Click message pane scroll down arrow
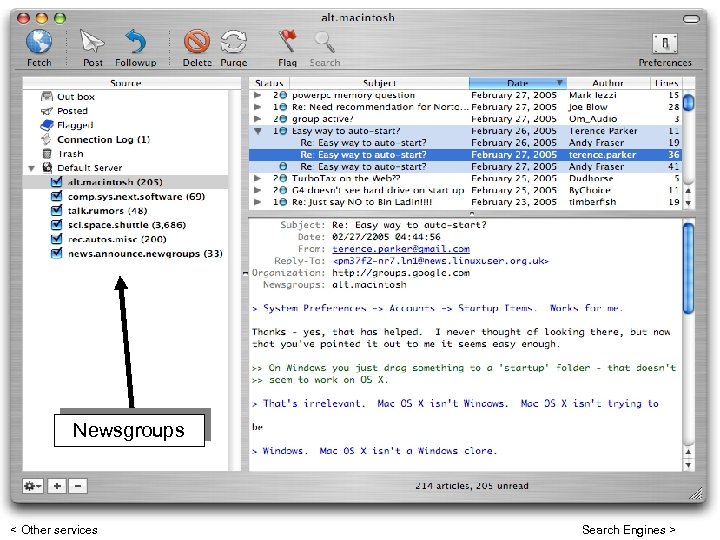 [x=688, y=465]
